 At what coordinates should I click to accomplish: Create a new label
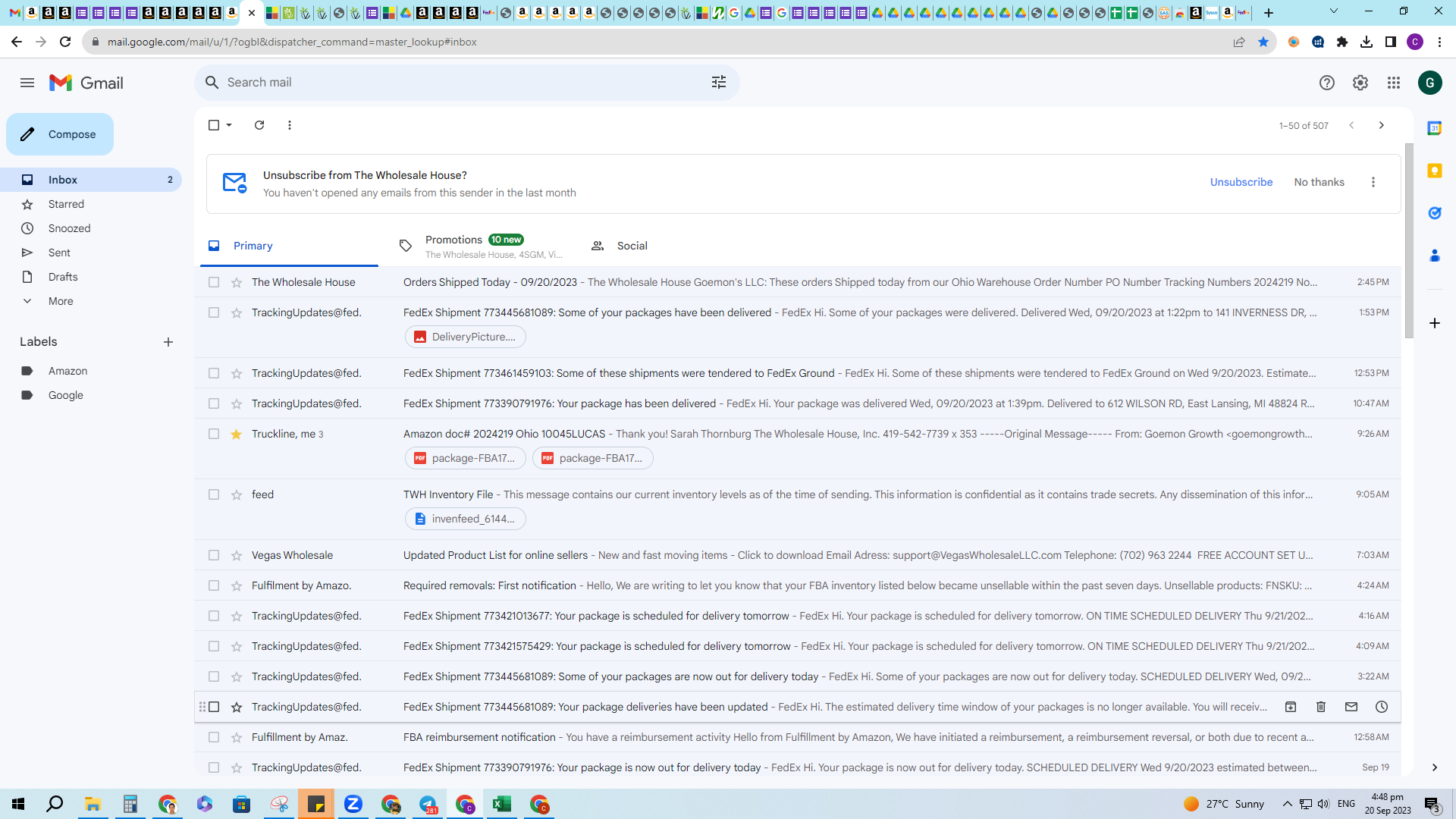point(168,342)
